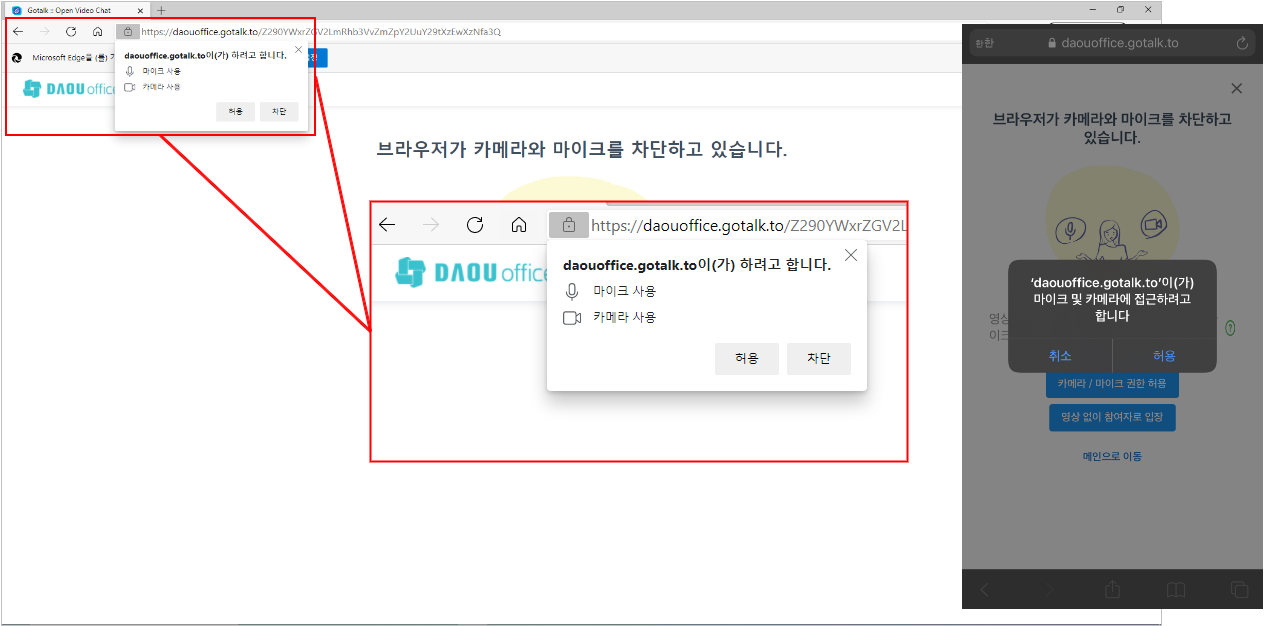The width and height of the screenshot is (1264, 626).
Task: Click the Microsoft Edge logo in the info bar
Action: [17, 58]
